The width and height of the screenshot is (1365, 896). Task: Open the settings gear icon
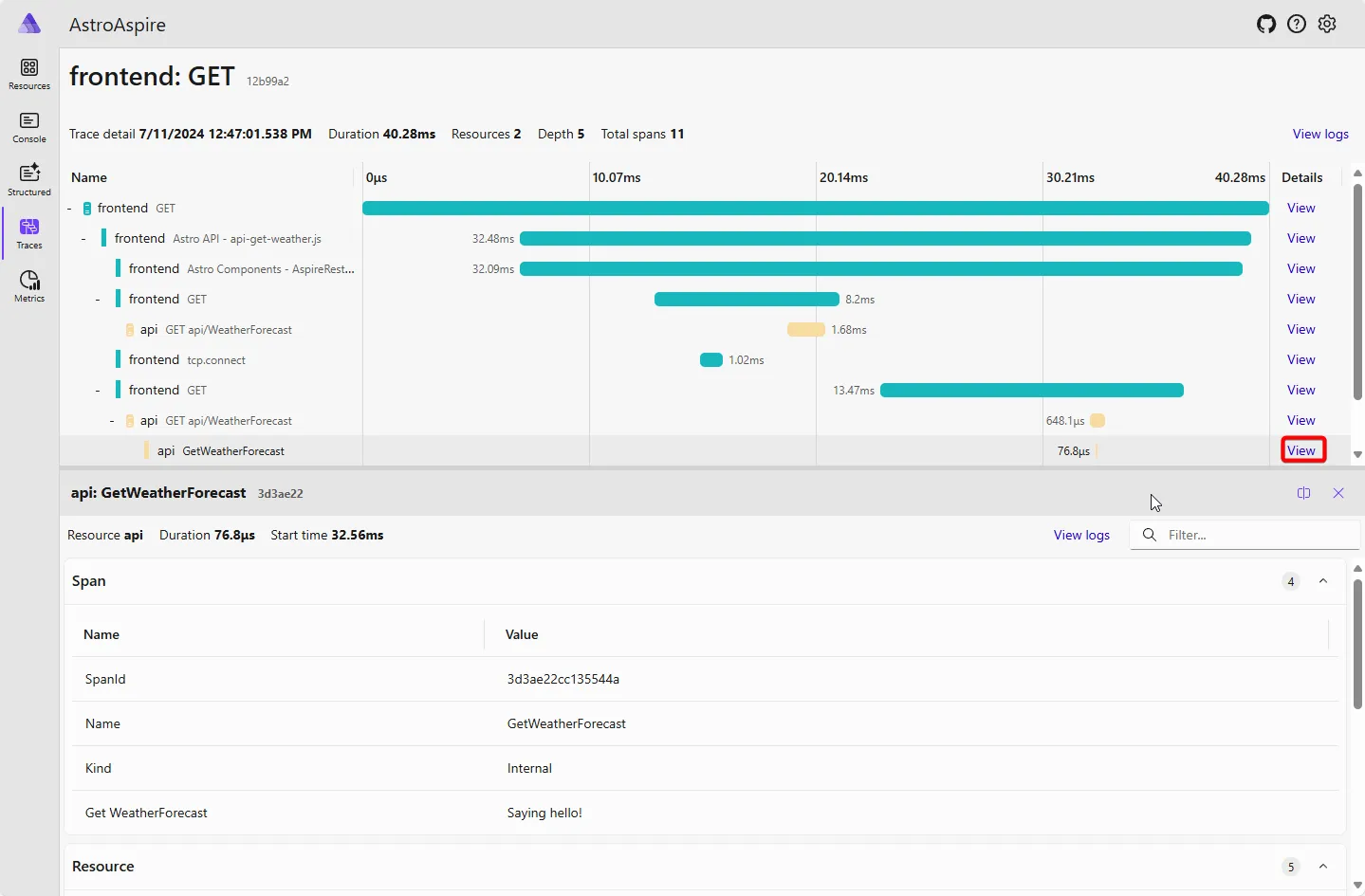pyautogui.click(x=1327, y=25)
